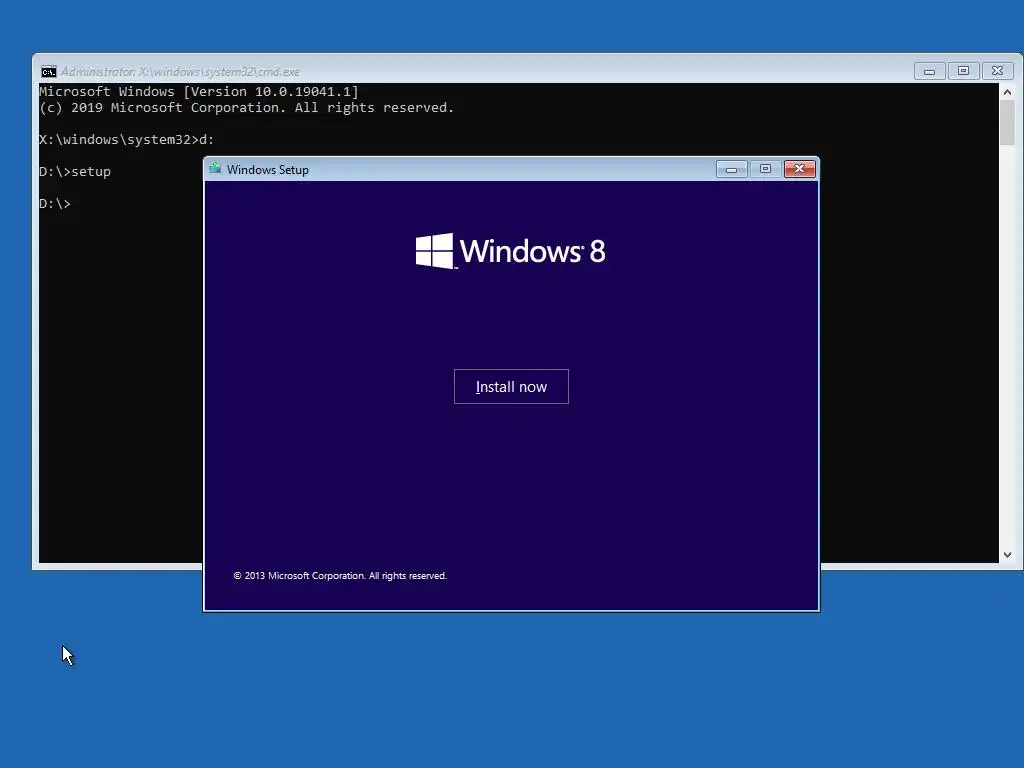Minimize the Windows Setup window

[731, 169]
